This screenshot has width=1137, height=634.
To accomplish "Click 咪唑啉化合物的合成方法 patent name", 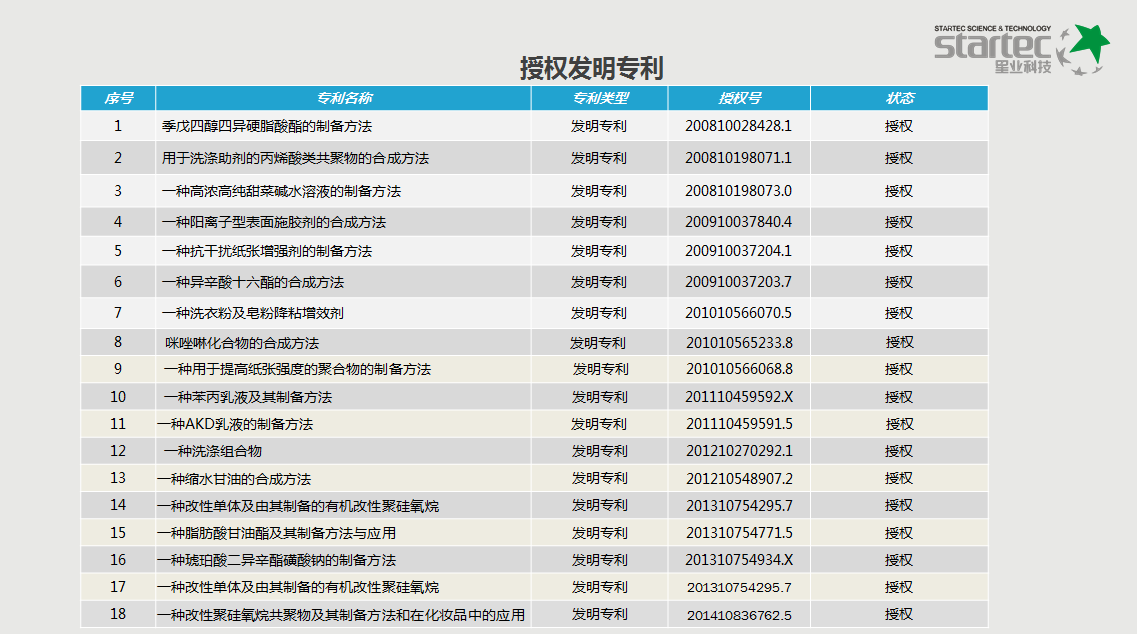I will [x=242, y=343].
